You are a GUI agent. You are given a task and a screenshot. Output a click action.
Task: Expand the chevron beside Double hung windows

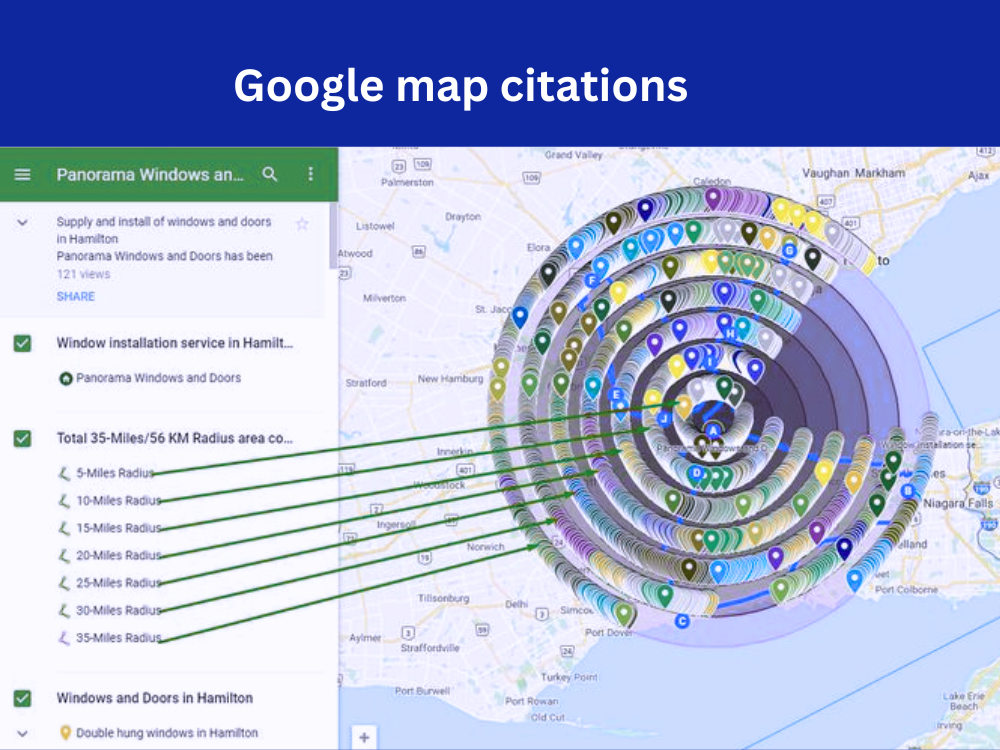[22, 733]
